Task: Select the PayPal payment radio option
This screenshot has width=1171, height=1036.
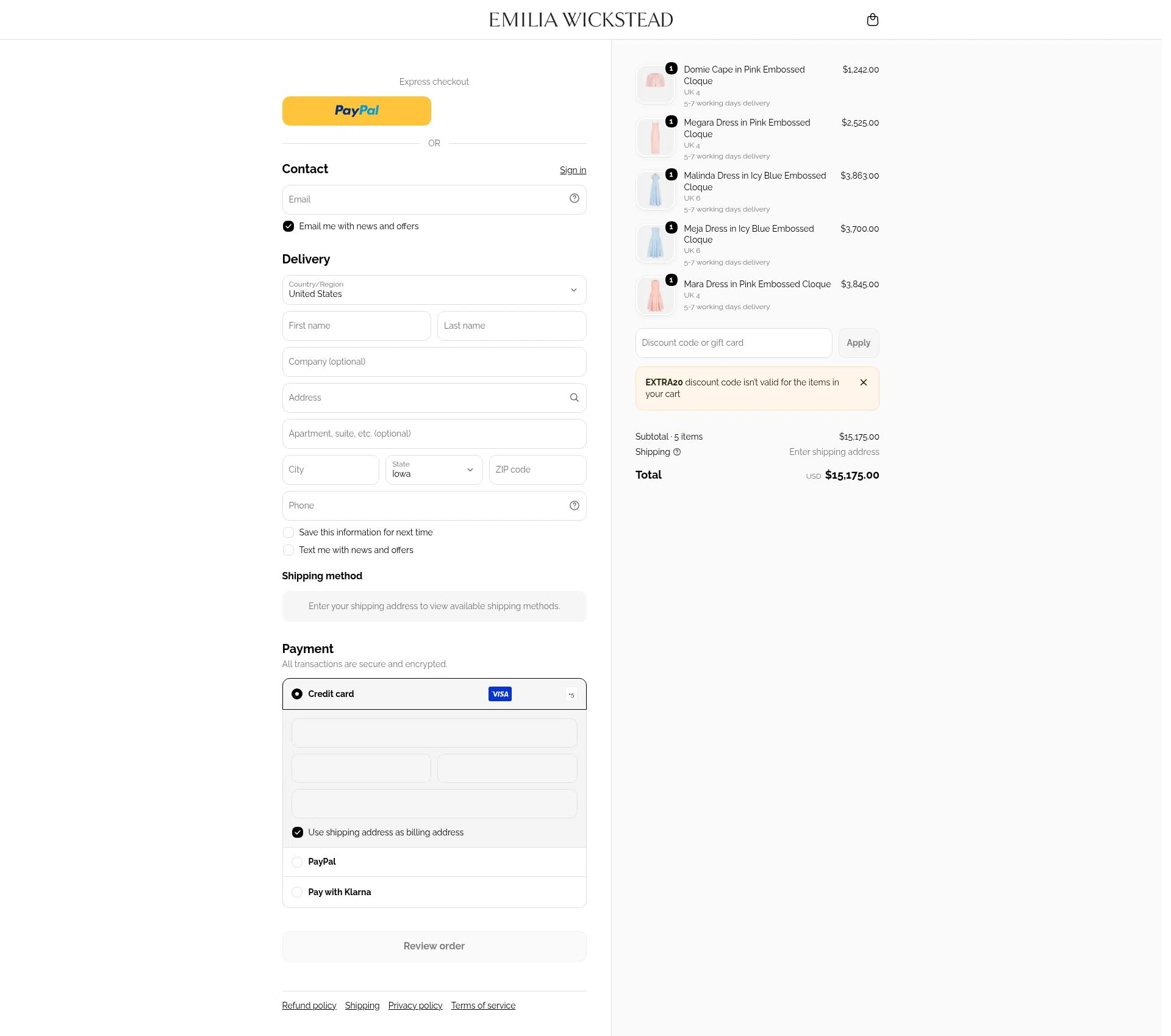Action: pyautogui.click(x=297, y=862)
